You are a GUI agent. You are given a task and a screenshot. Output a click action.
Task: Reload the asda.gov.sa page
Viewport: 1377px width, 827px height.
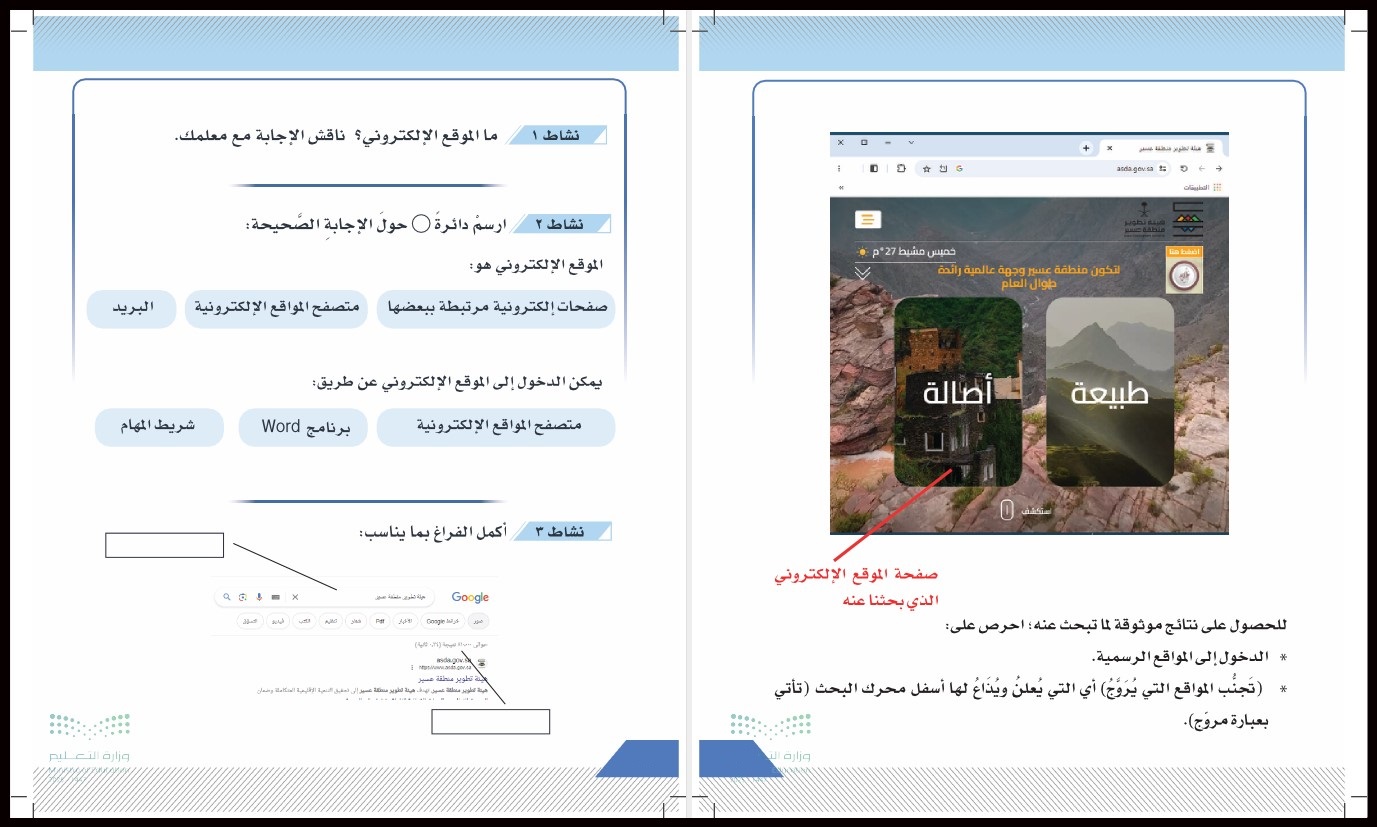1183,168
